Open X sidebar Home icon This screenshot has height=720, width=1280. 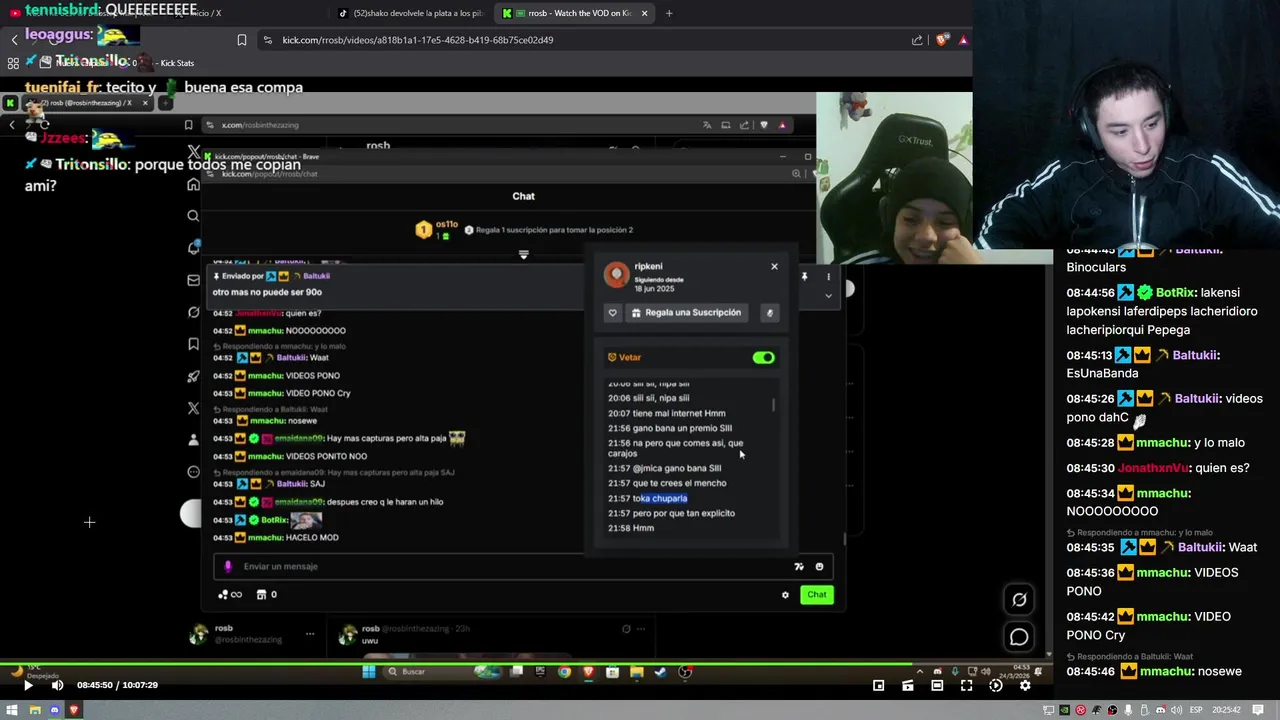tap(194, 185)
